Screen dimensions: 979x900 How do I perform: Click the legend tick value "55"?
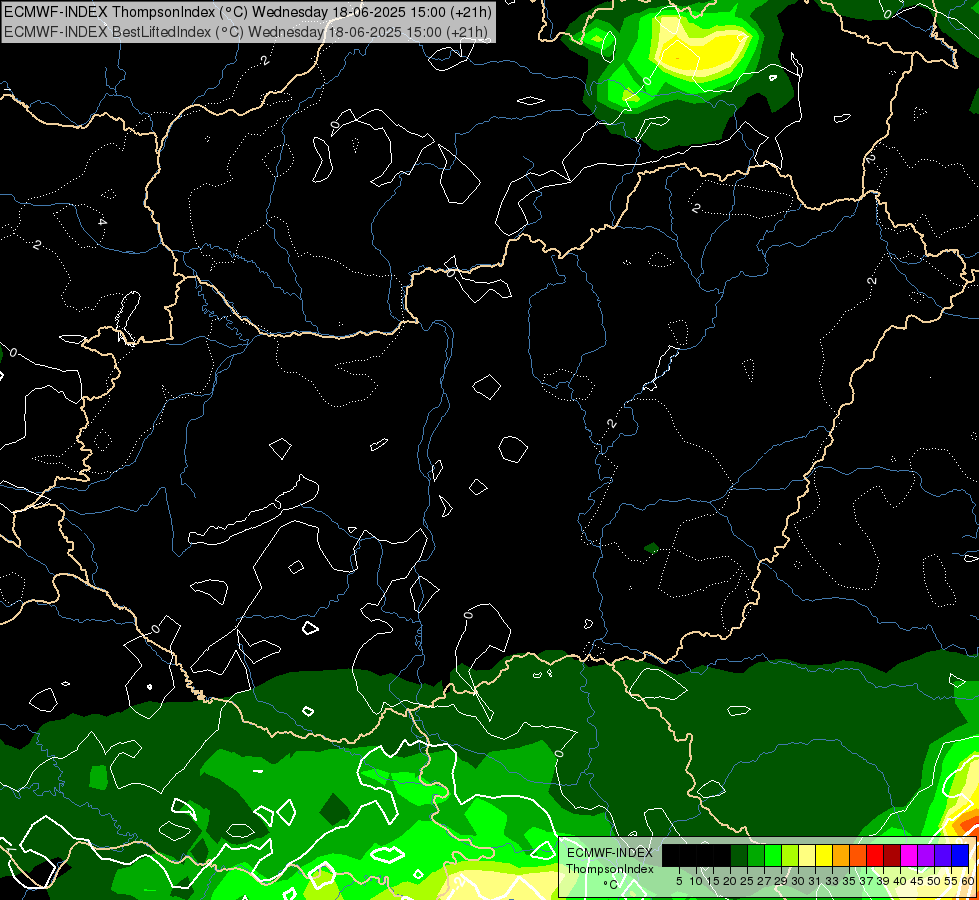point(951,881)
